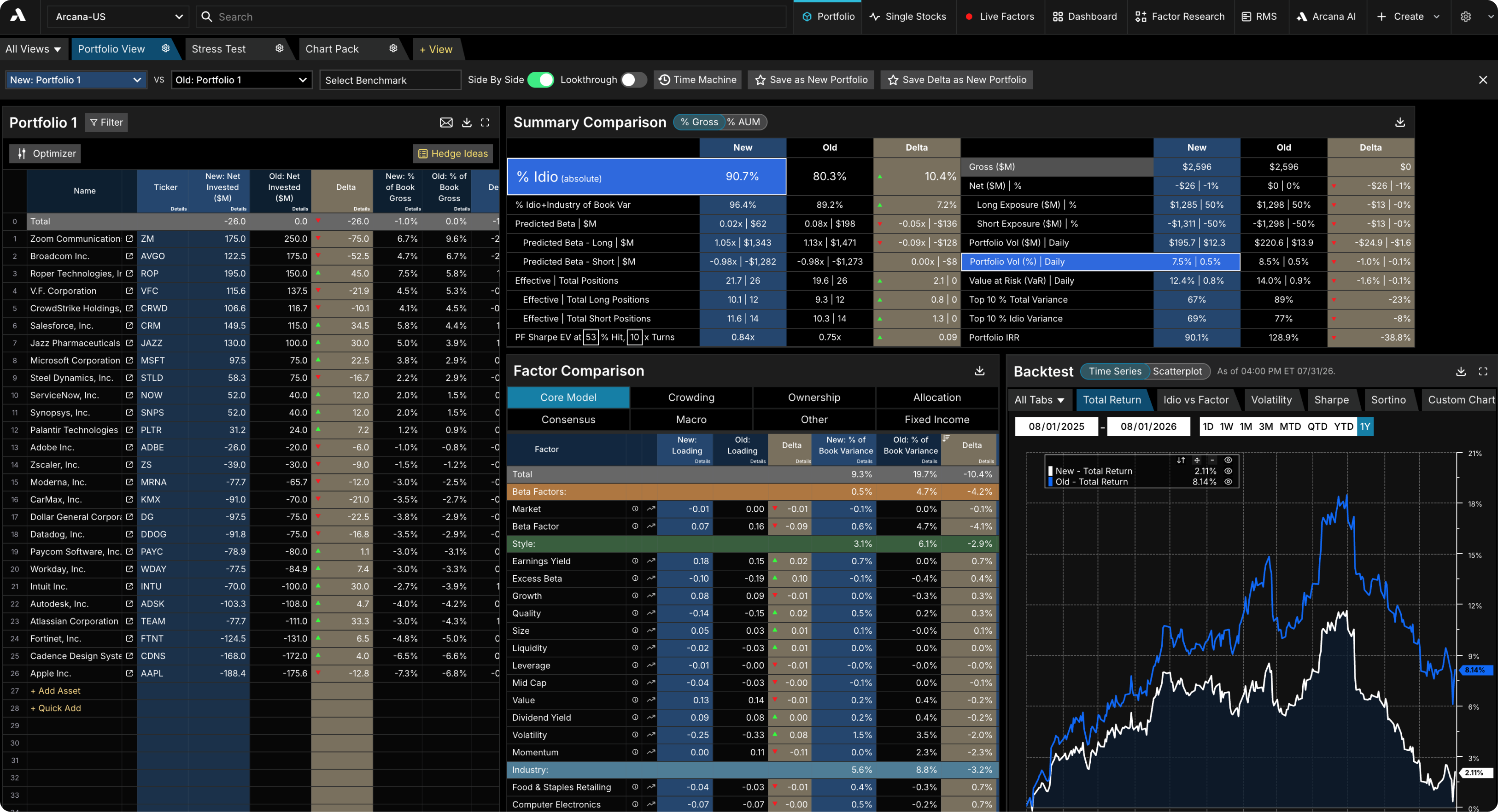The height and width of the screenshot is (812, 1498).
Task: Launch the Time Machine
Action: click(698, 80)
